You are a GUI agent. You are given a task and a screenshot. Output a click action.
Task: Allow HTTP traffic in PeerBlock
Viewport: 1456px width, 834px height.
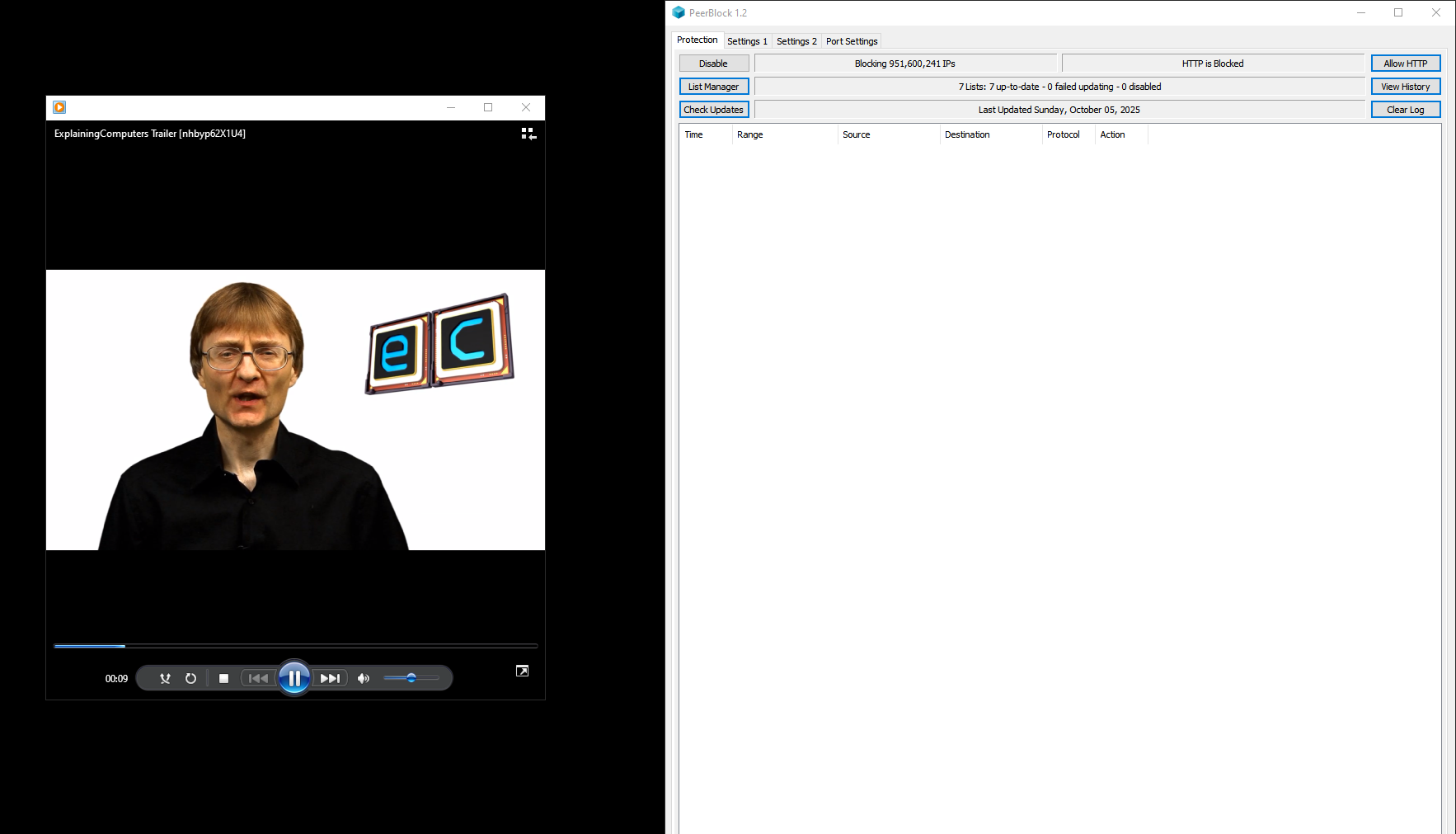tap(1406, 64)
